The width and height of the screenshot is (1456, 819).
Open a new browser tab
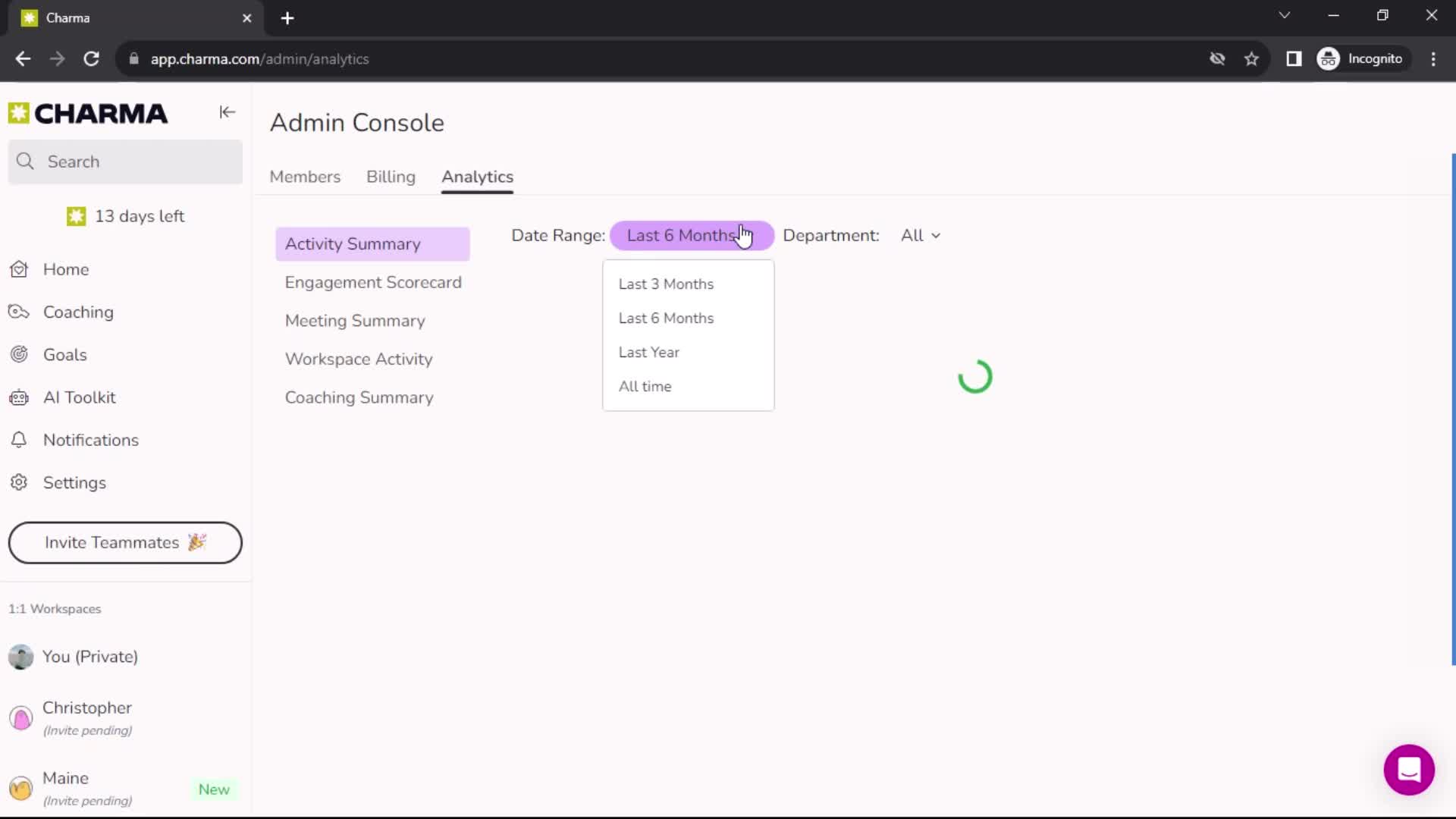click(287, 18)
